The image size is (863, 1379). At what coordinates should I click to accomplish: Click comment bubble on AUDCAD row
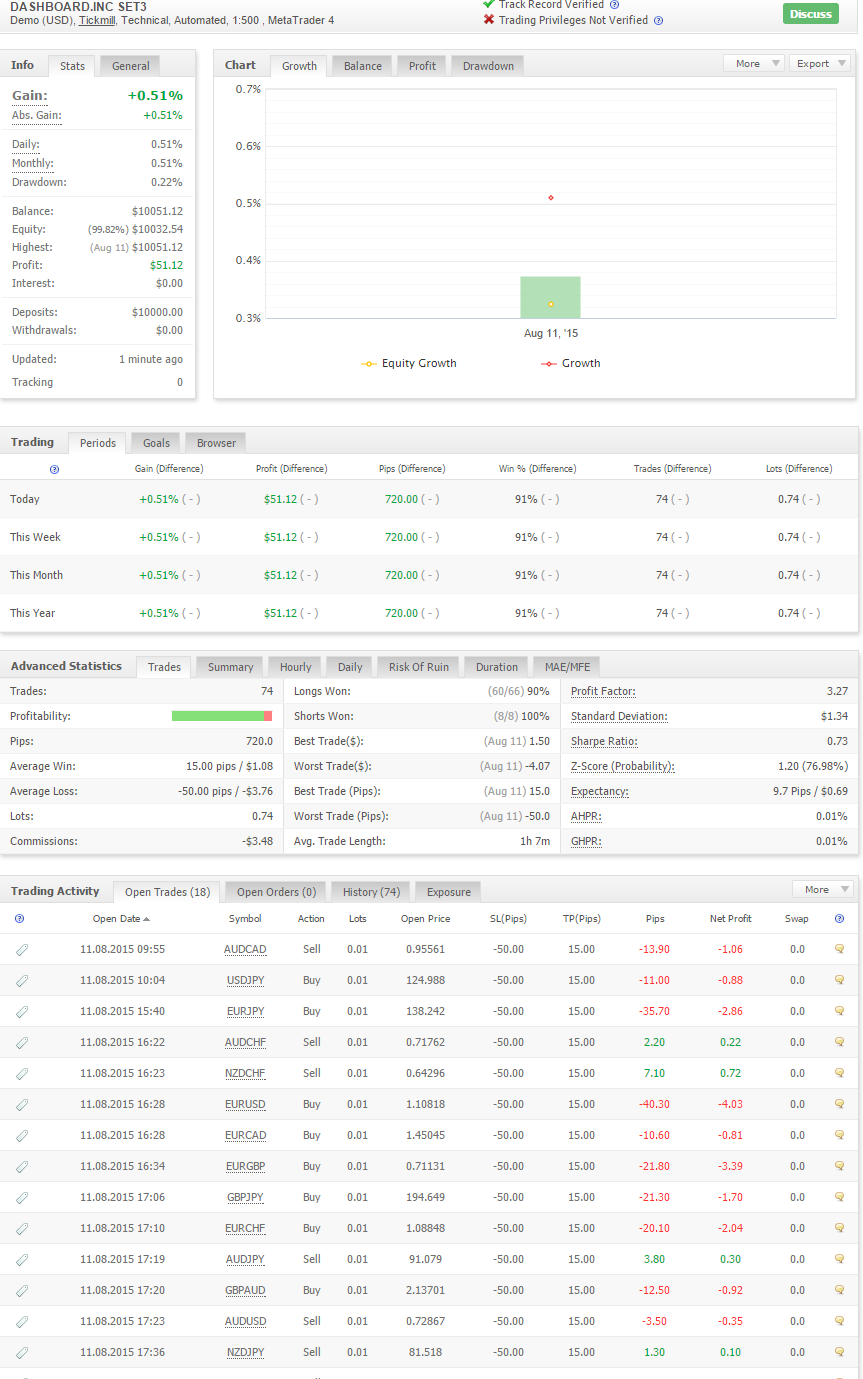pos(840,949)
